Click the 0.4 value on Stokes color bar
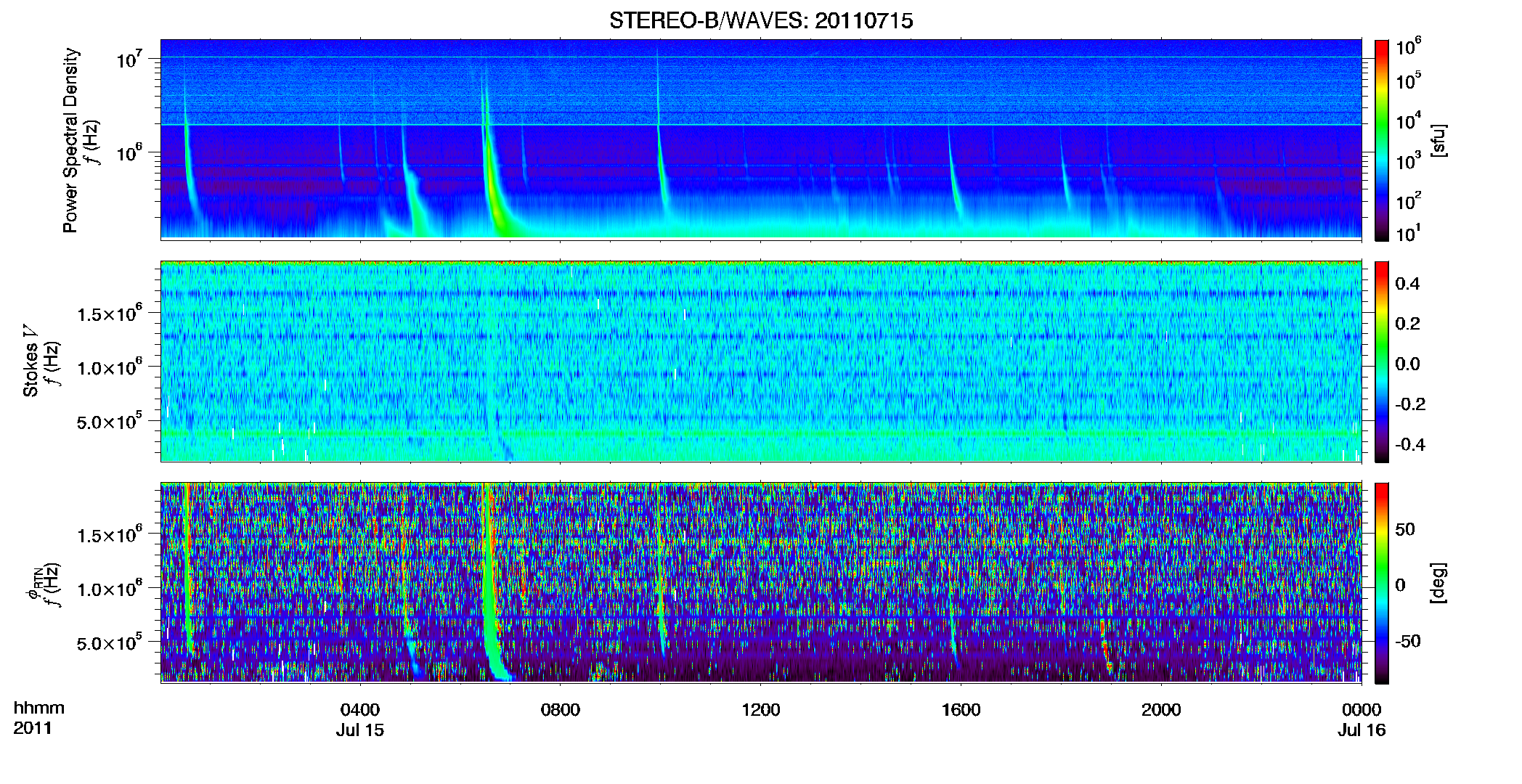 click(1407, 283)
